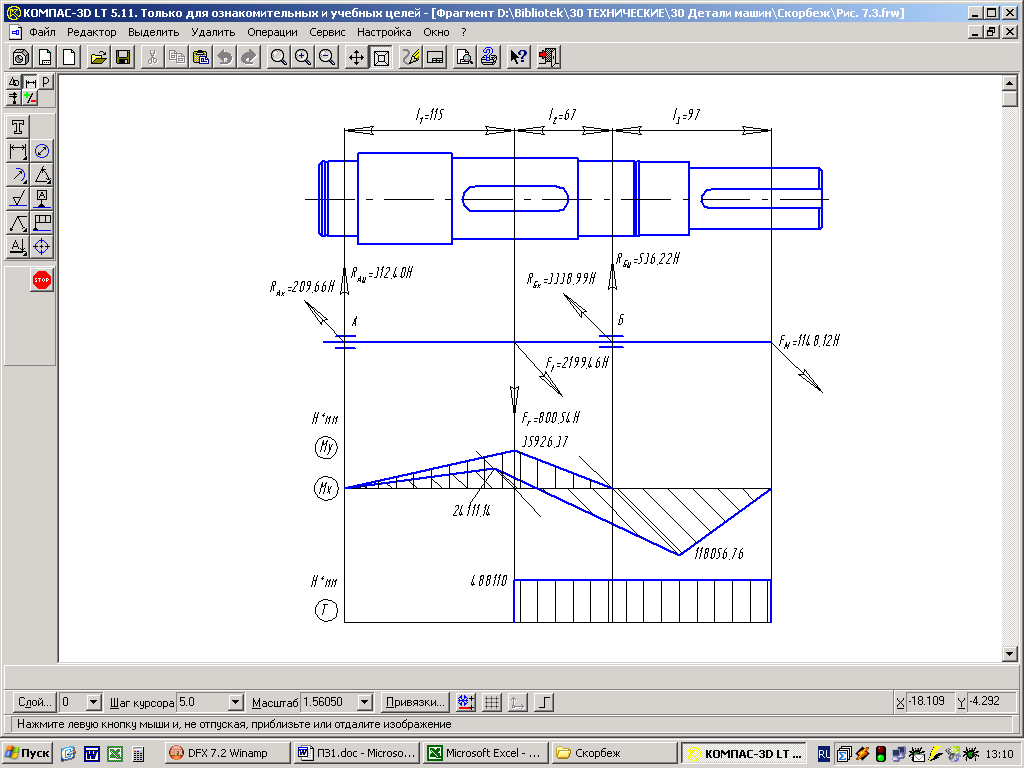Select the diametral dimension tool
Viewport: 1024px width, 768px height.
(x=42, y=151)
